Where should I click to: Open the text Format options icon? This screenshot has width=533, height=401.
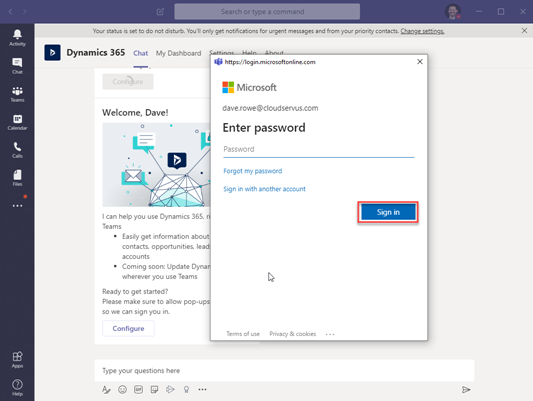pos(106,389)
